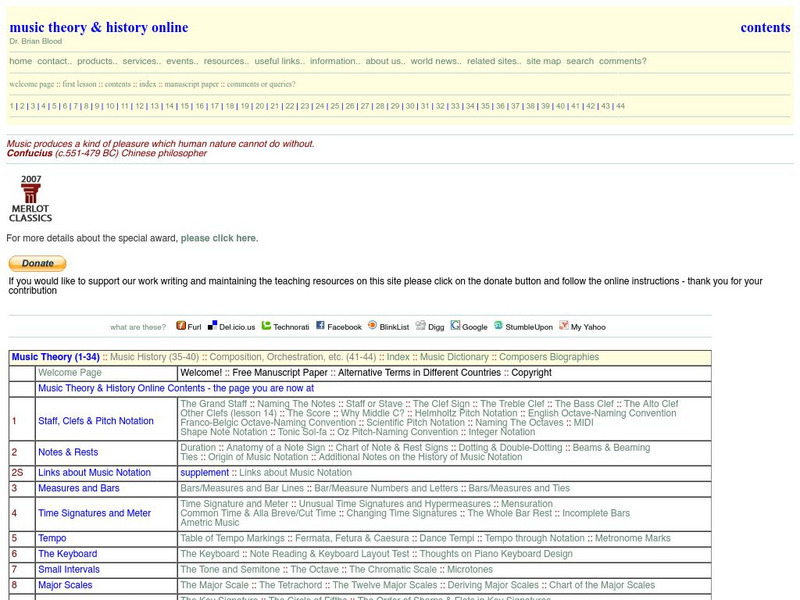
Task: Open 'The Keyboard' lesson link
Action: point(67,554)
